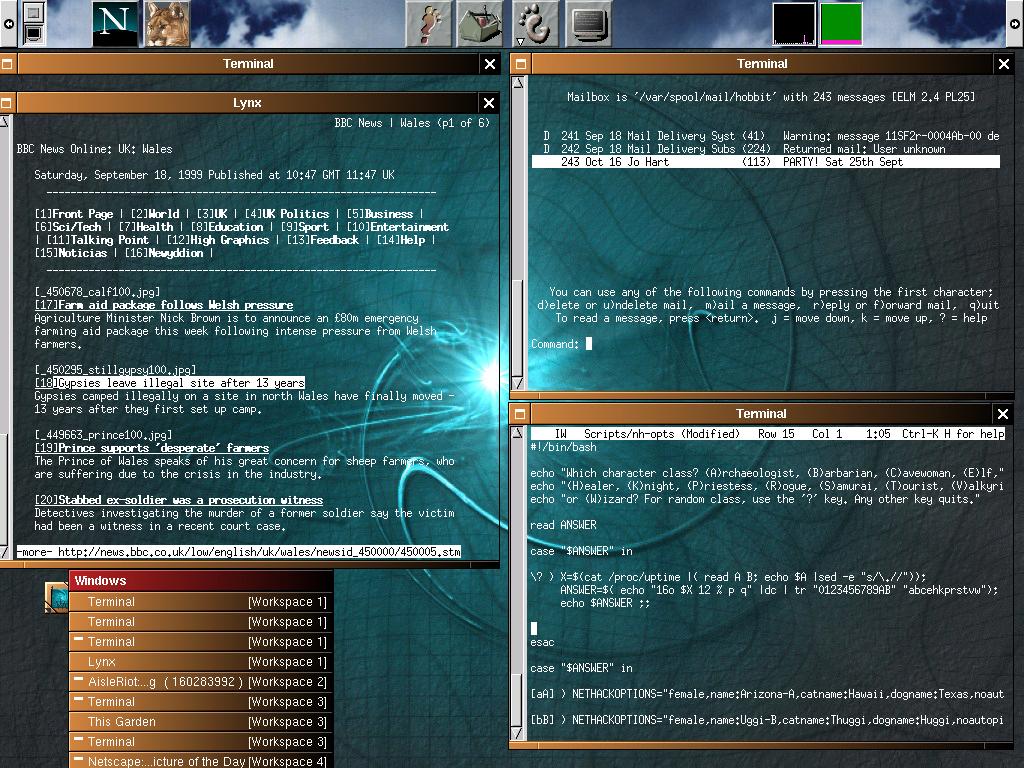Follow the [2]World link in Lynx
Viewport: 1024px width, 768px height.
click(155, 214)
